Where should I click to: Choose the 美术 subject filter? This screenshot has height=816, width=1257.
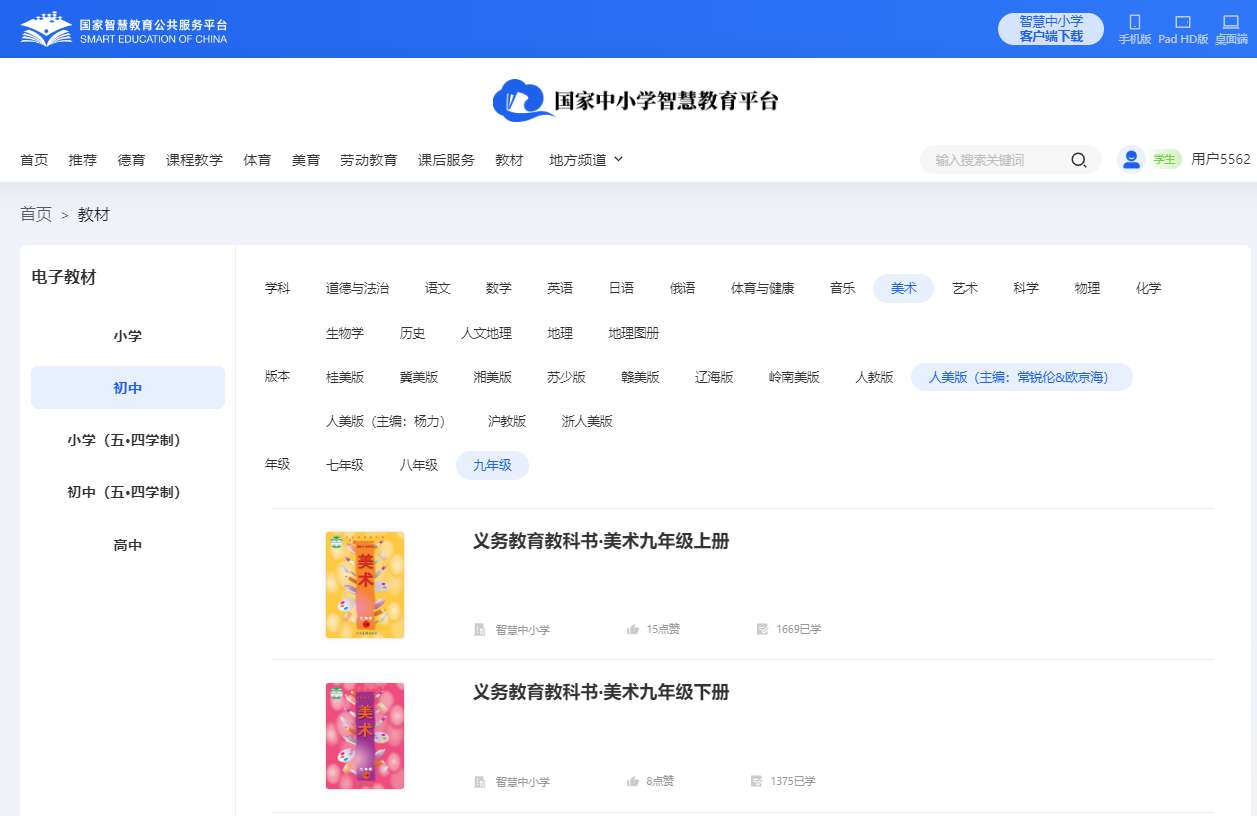pos(904,288)
